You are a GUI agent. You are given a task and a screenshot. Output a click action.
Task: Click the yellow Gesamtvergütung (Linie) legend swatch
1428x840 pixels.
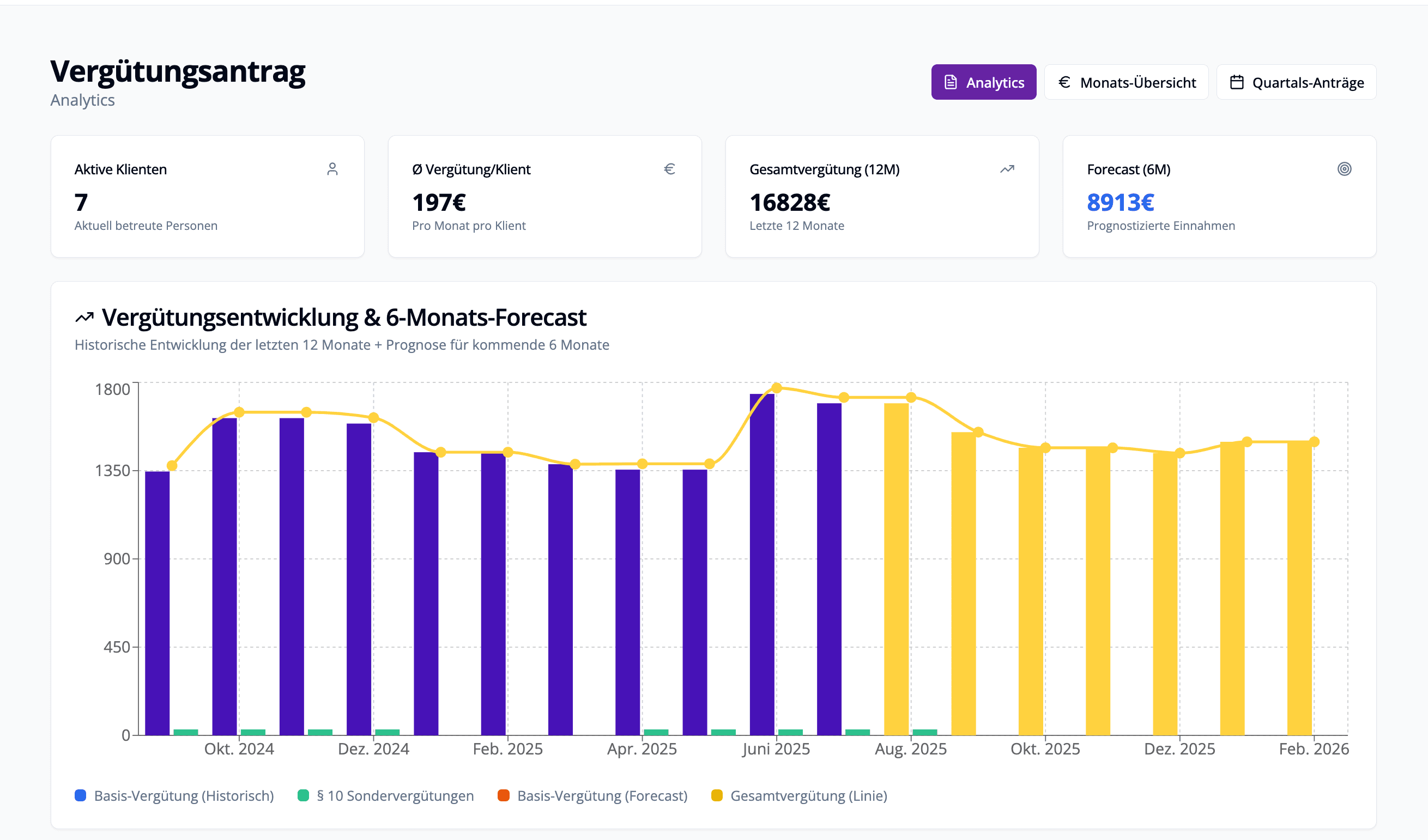tap(716, 795)
